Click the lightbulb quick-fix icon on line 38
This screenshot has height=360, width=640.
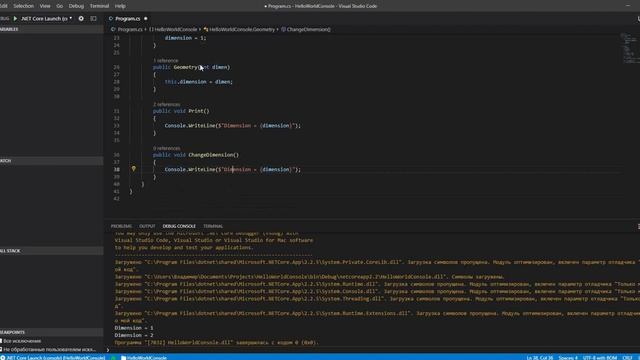pyautogui.click(x=133, y=169)
